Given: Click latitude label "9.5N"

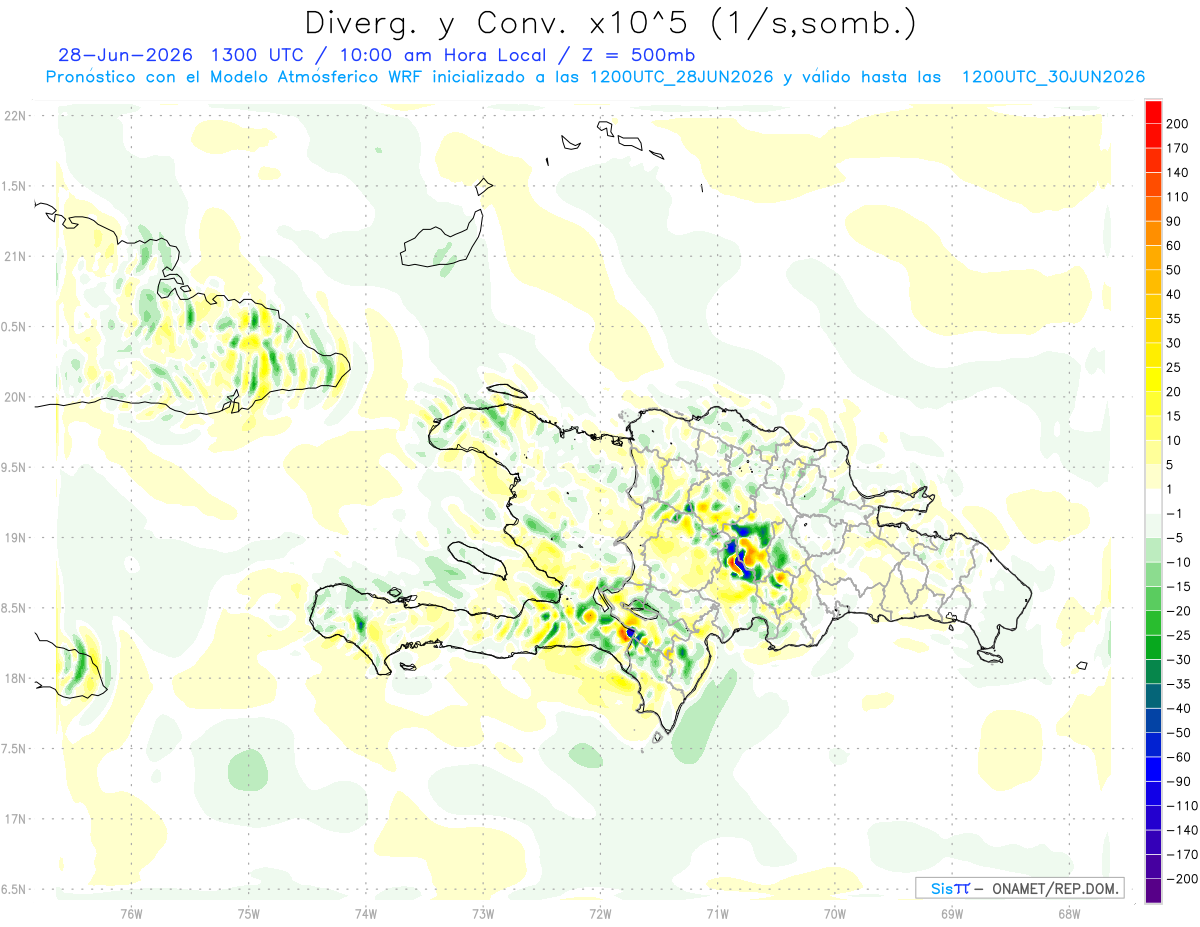Looking at the screenshot, I should click(14, 467).
